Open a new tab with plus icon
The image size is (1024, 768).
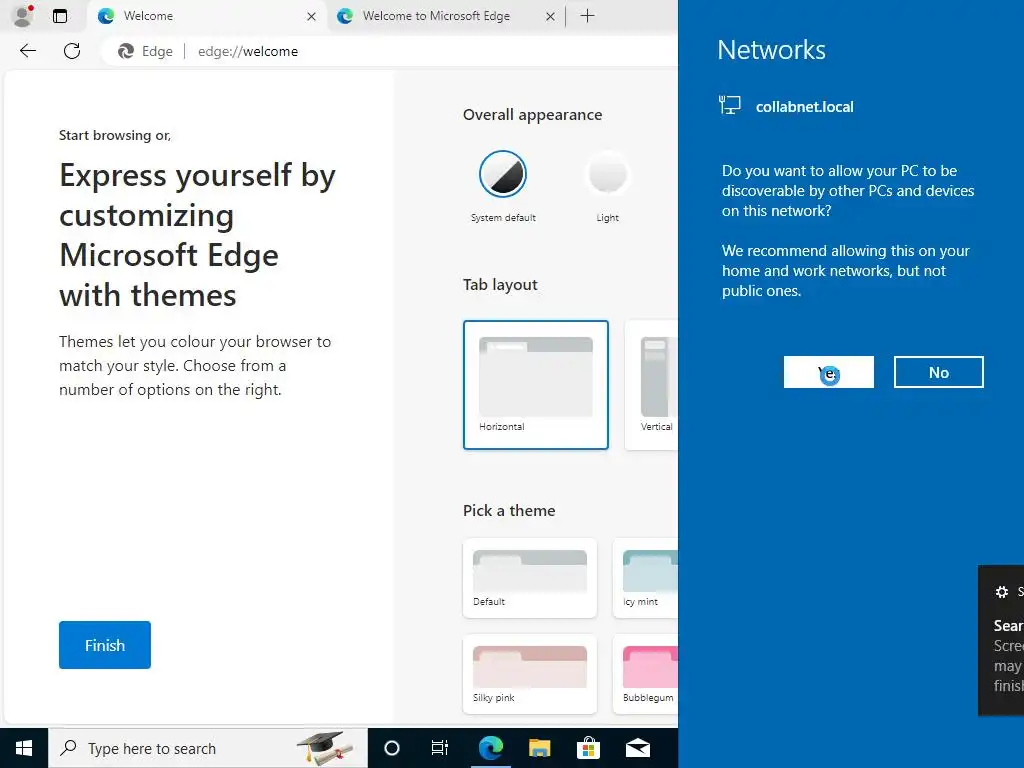(587, 16)
